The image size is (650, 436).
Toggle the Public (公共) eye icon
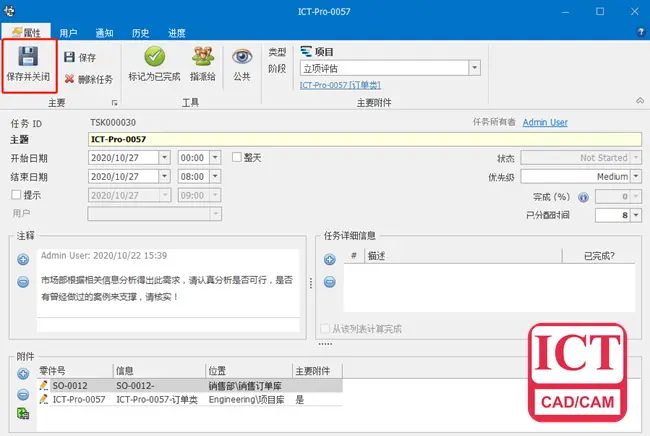click(242, 56)
